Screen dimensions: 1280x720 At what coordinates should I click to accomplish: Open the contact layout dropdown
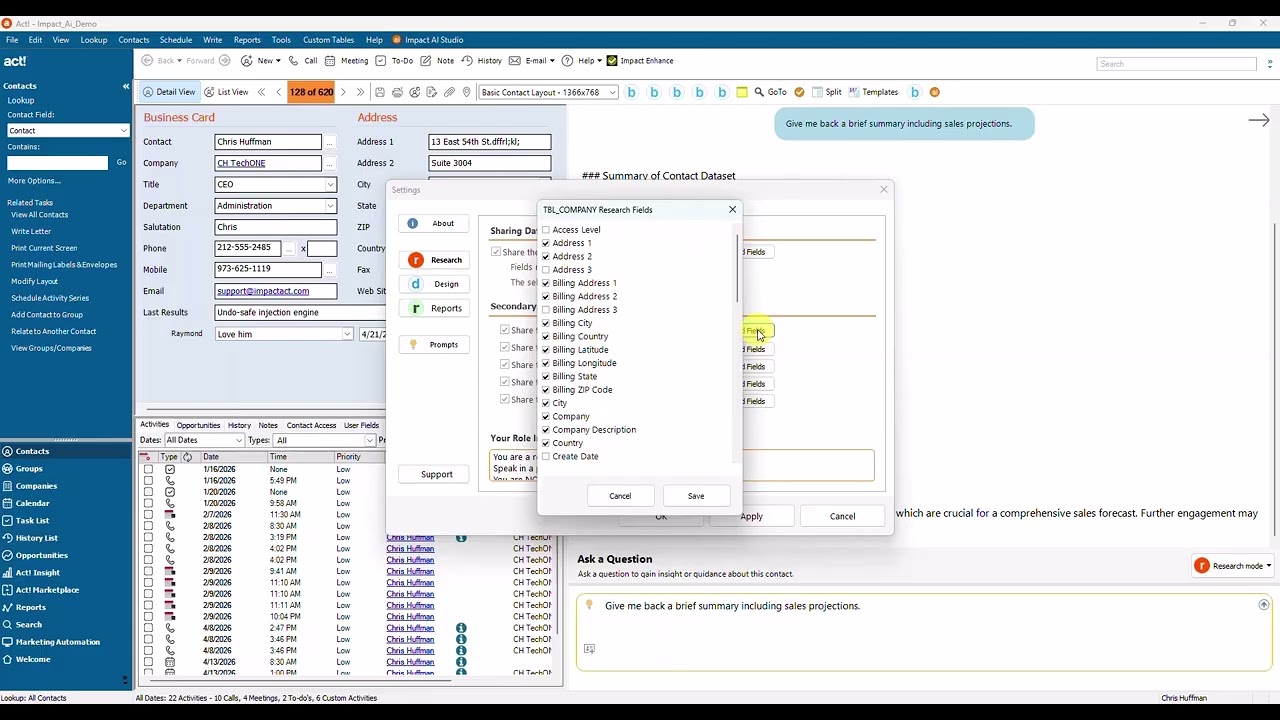(611, 92)
